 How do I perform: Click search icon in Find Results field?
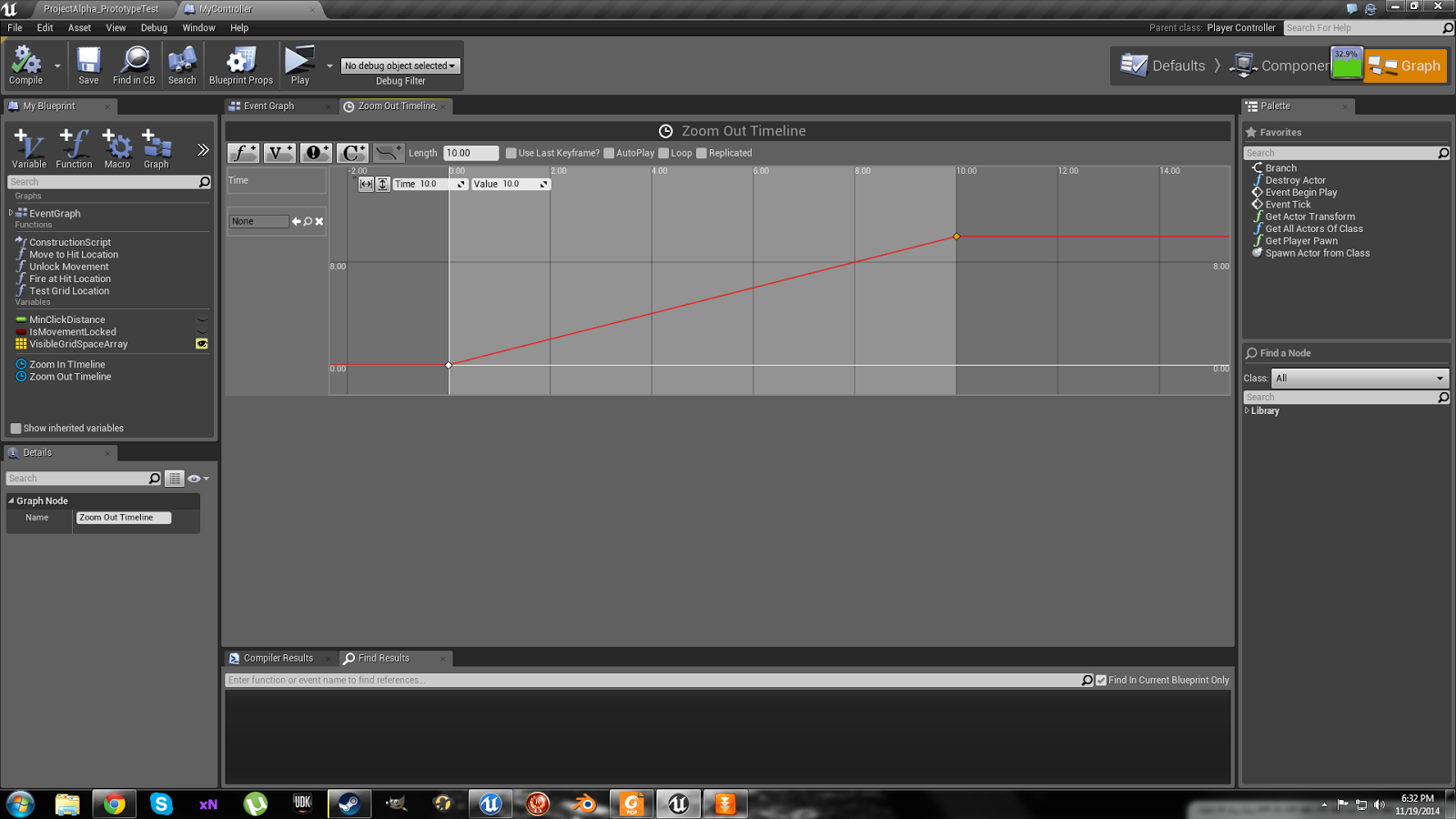click(1087, 680)
